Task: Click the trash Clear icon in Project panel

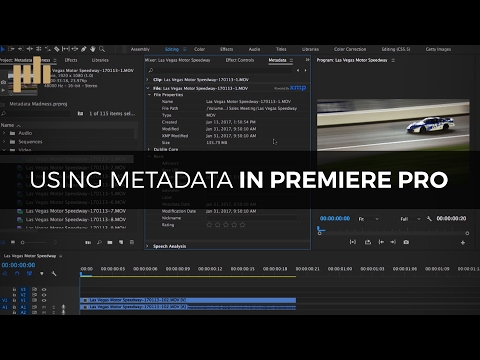Action: pos(132,242)
